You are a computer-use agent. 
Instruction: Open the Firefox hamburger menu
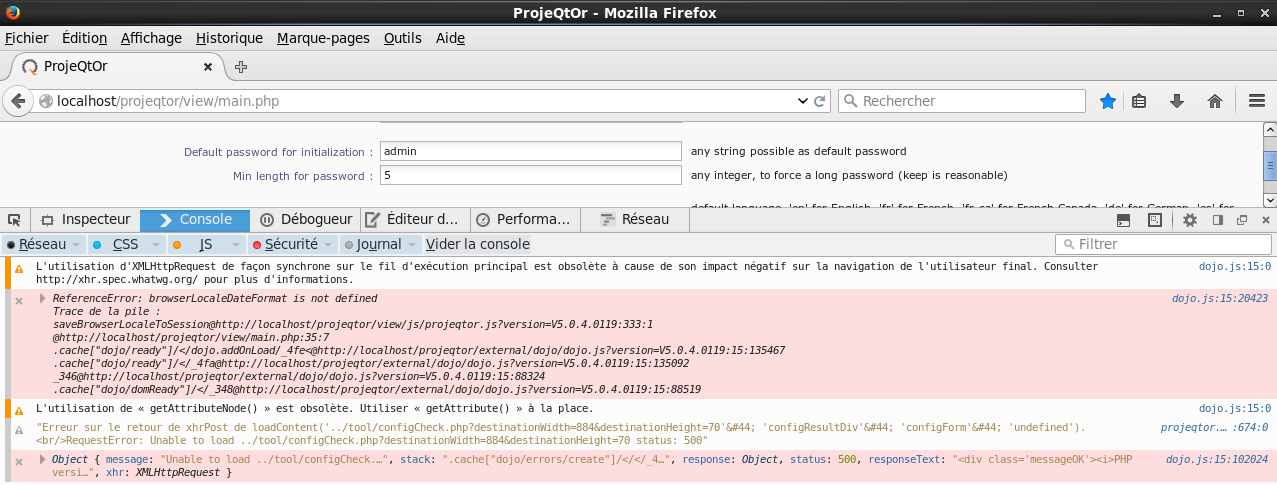(1257, 101)
